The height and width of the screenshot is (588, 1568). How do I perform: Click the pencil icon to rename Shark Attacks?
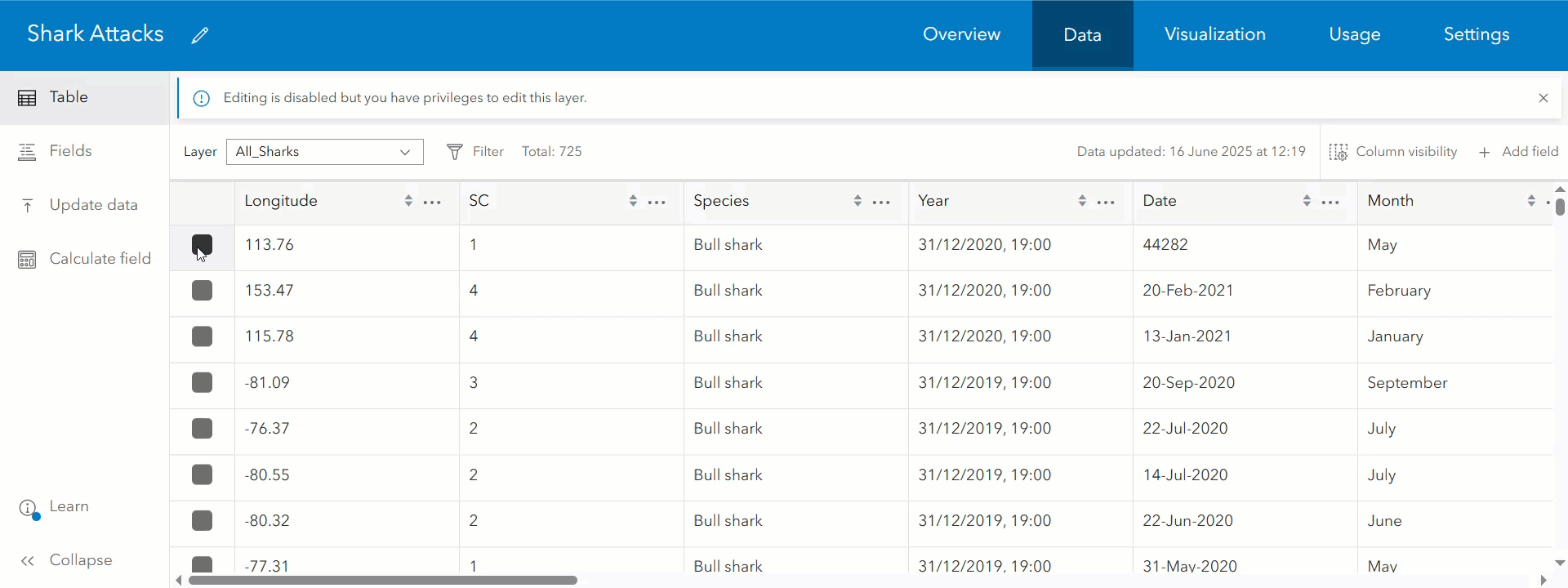coord(200,35)
